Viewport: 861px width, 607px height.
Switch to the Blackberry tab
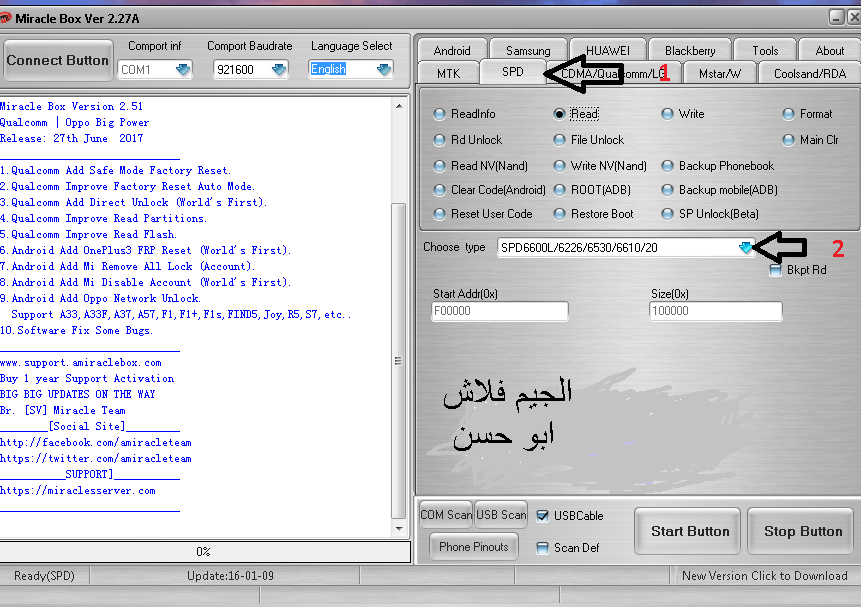(690, 51)
